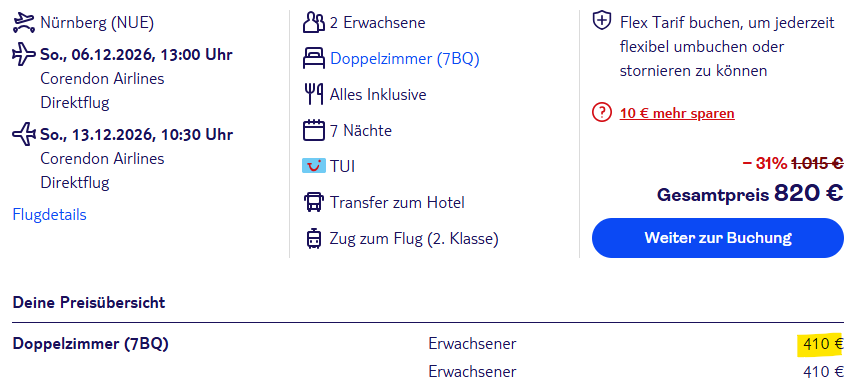The image size is (855, 387).
Task: Click the Gesamtpreis 820 € total
Action: coord(750,193)
